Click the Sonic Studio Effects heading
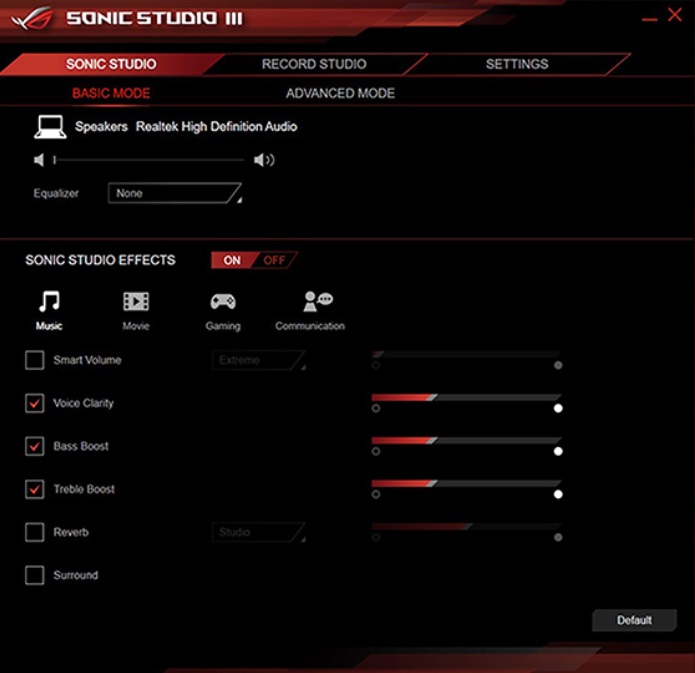Image resolution: width=695 pixels, height=673 pixels. (x=100, y=260)
